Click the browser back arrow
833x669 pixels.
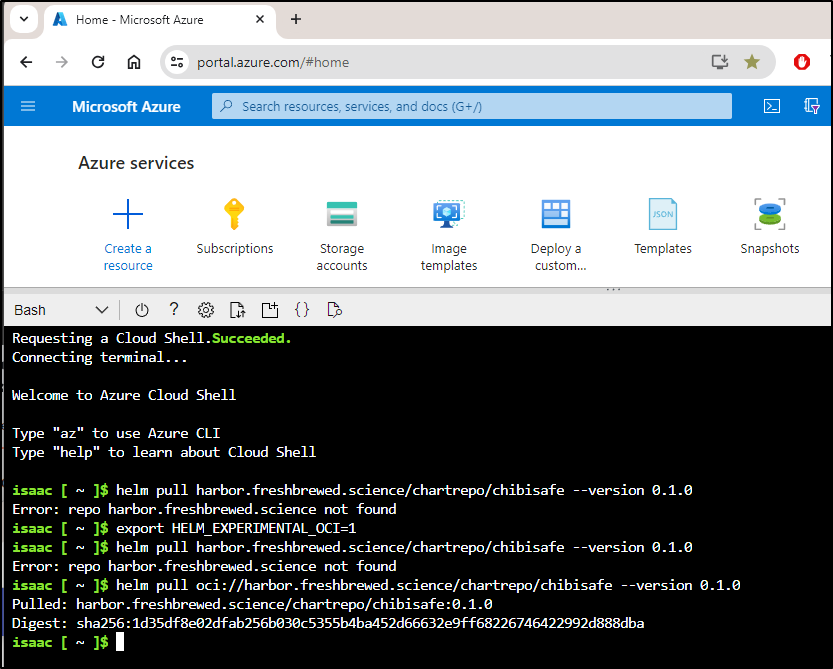[x=26, y=62]
